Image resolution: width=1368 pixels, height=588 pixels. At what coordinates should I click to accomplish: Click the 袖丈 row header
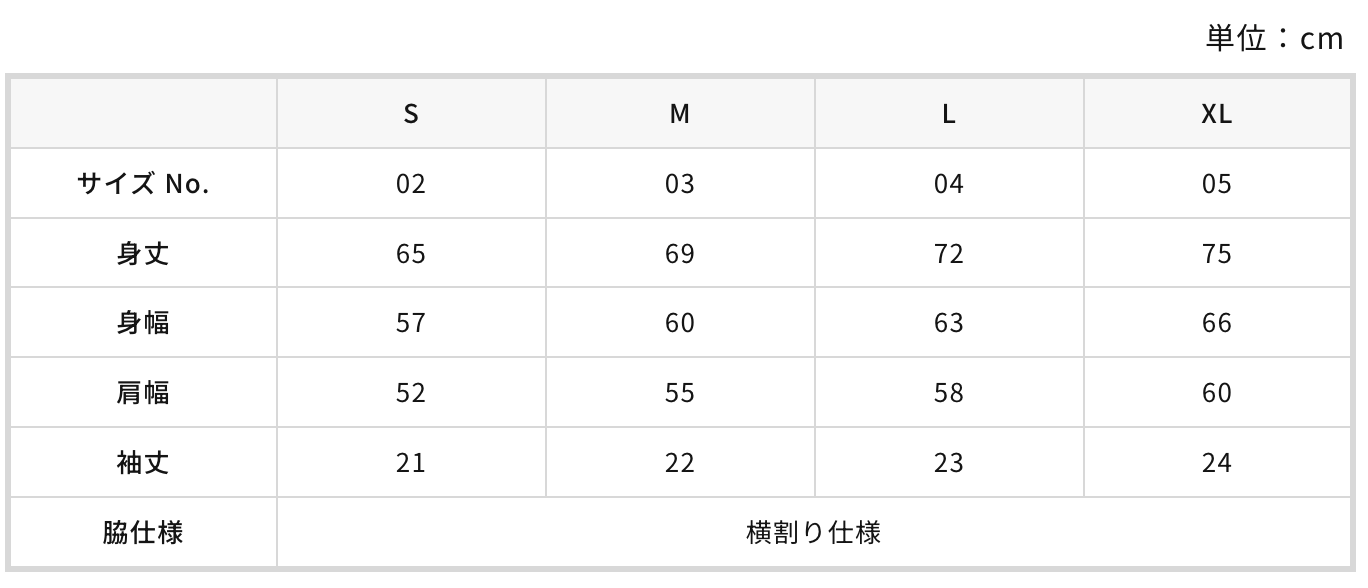(x=143, y=463)
